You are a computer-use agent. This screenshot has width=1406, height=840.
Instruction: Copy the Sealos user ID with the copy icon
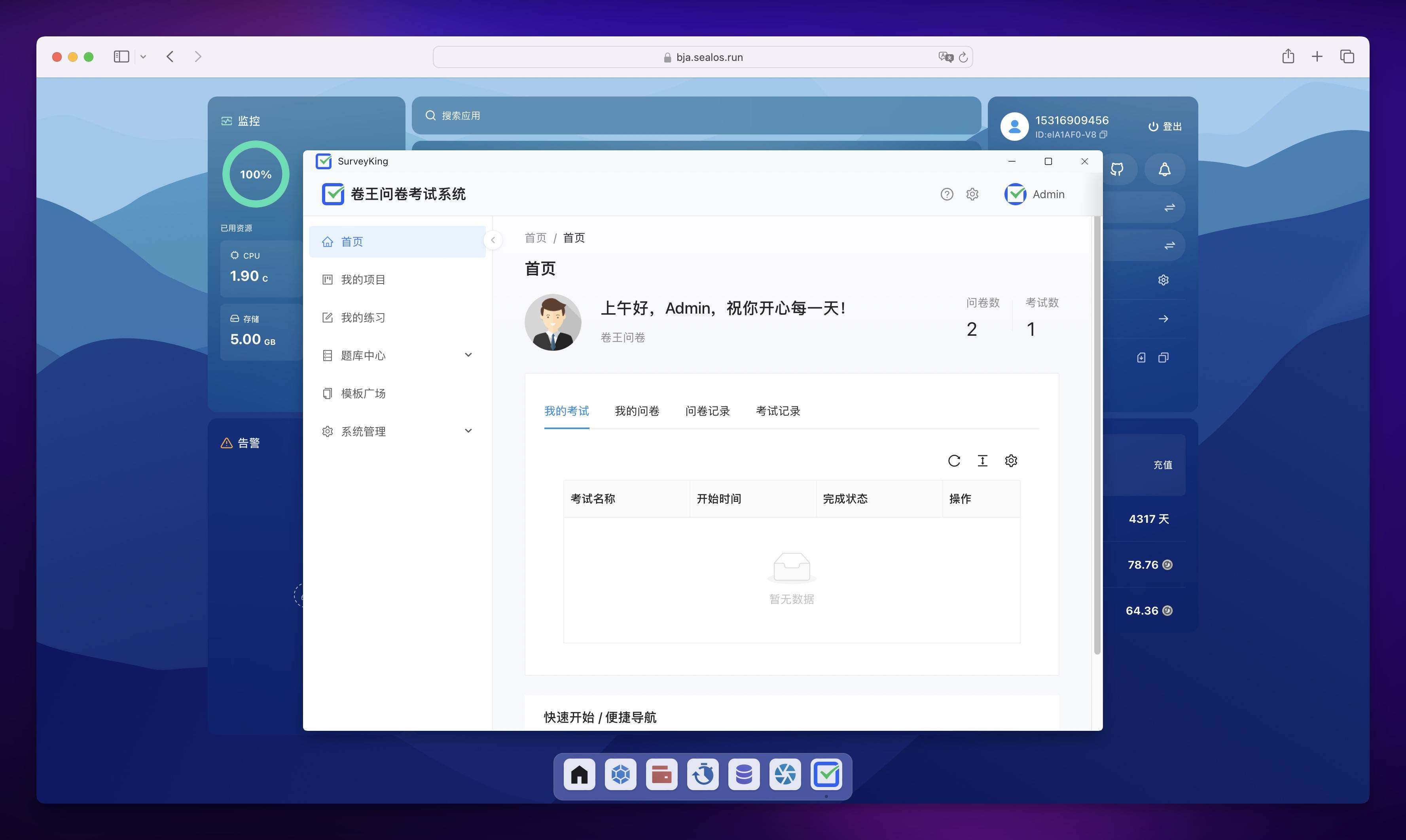(1103, 135)
